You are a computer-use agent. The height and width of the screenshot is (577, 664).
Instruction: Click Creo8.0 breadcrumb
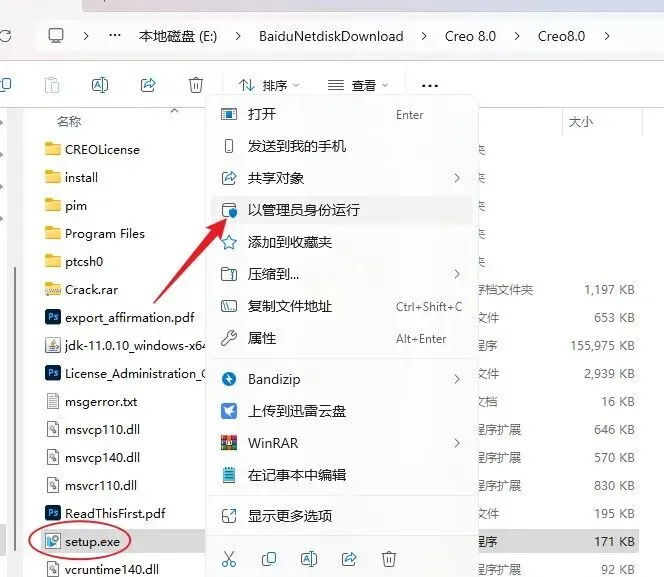pos(561,36)
